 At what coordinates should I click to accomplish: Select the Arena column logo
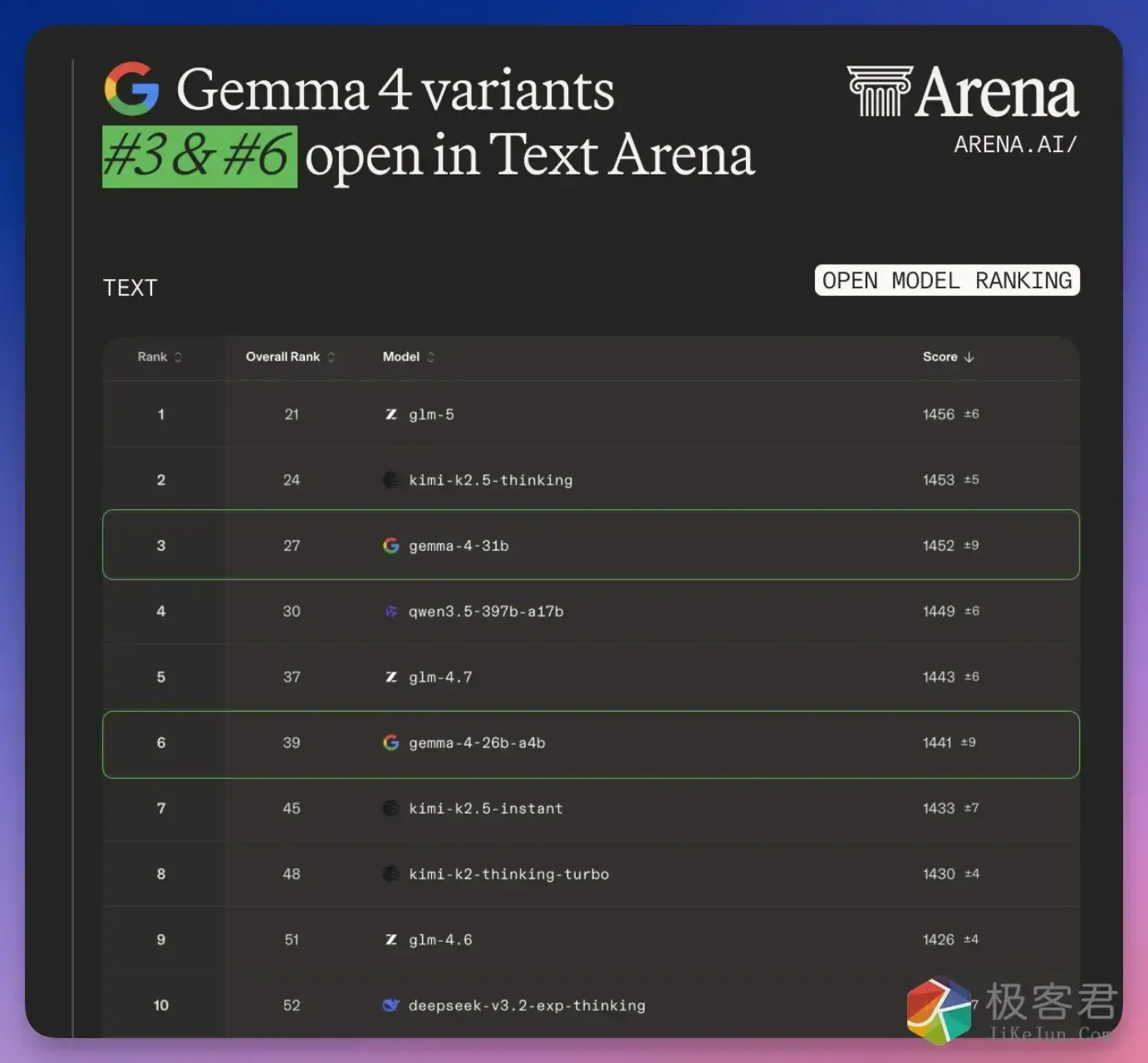879,91
